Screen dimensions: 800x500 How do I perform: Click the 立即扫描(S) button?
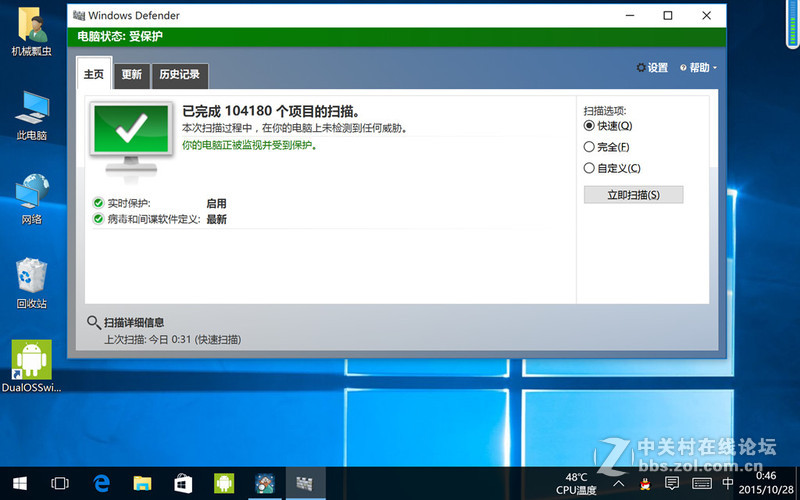point(633,195)
